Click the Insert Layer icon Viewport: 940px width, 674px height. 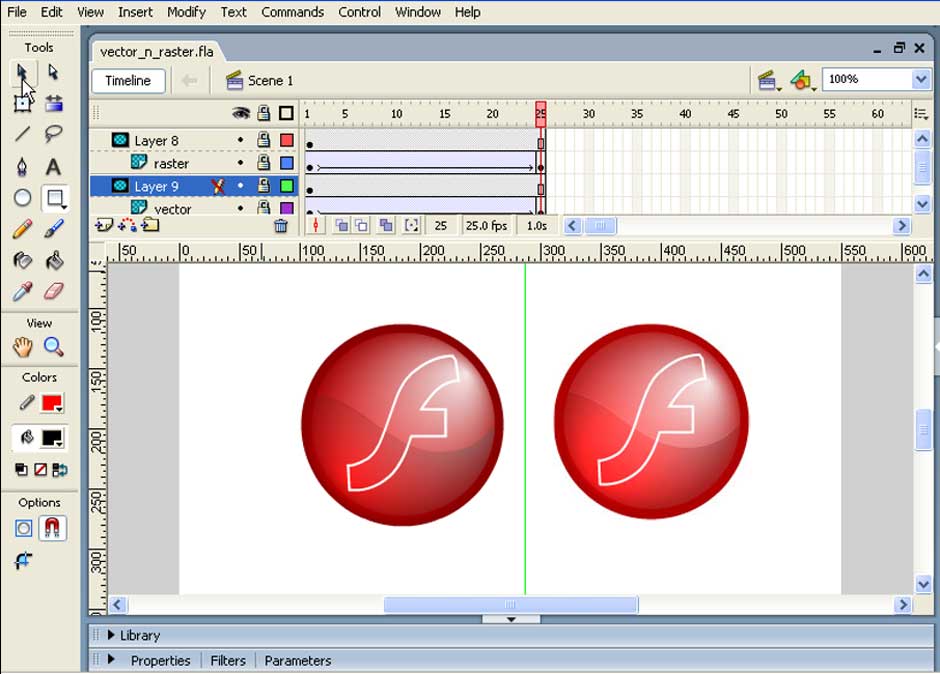coord(104,225)
